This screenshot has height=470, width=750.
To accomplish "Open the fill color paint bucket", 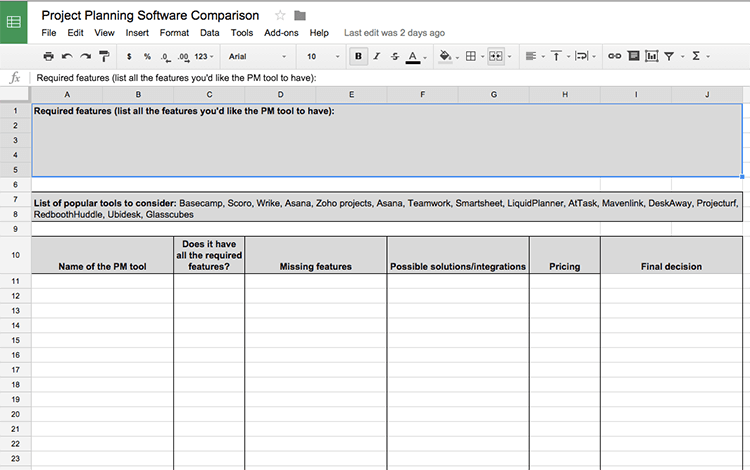I will (x=445, y=56).
